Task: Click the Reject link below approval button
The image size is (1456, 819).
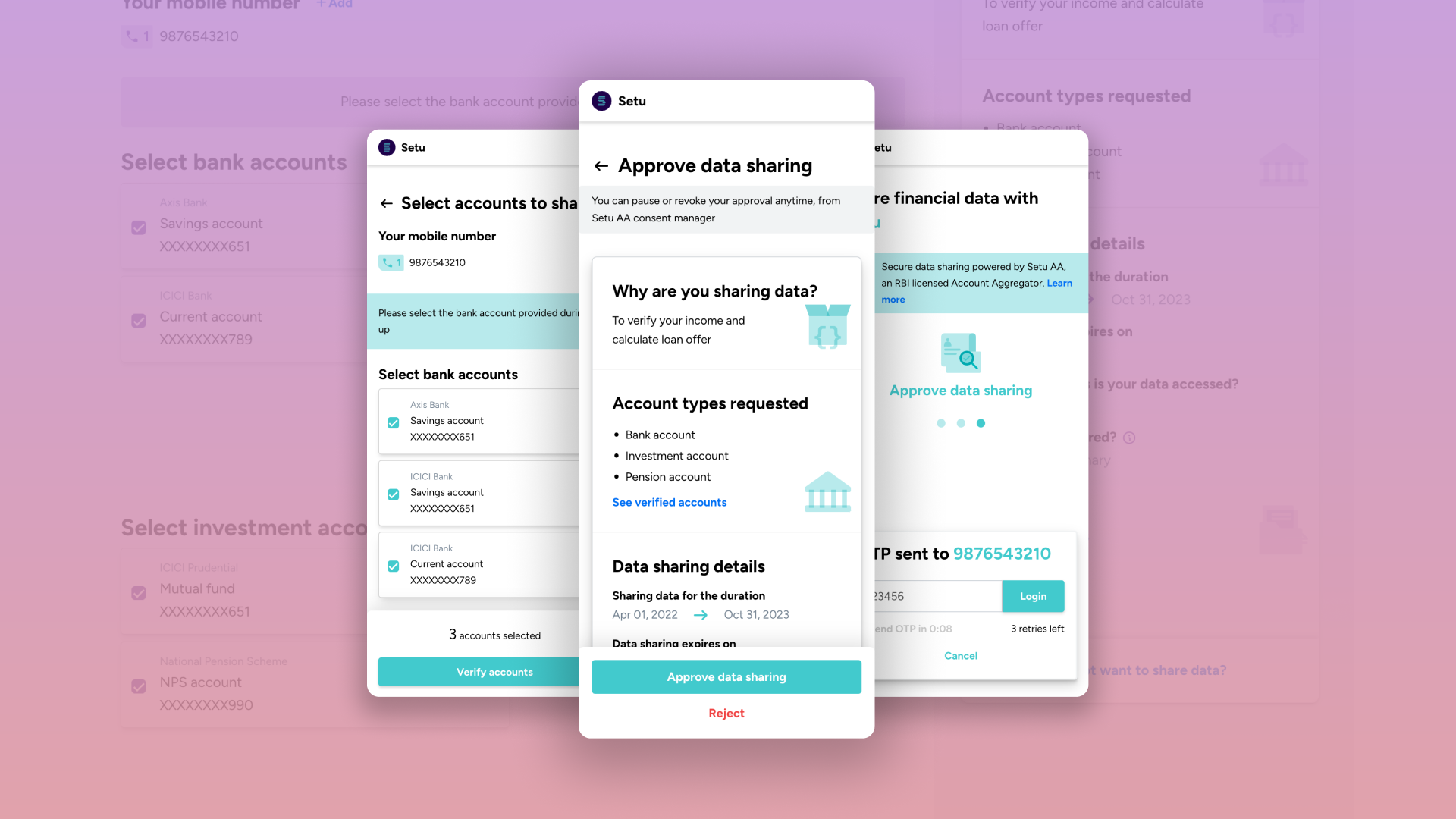Action: tap(726, 712)
